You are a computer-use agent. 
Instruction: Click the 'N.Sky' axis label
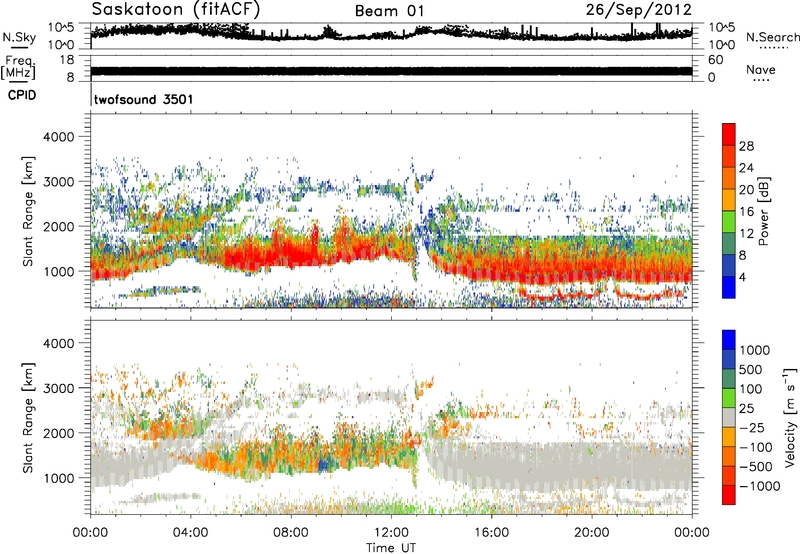19,37
